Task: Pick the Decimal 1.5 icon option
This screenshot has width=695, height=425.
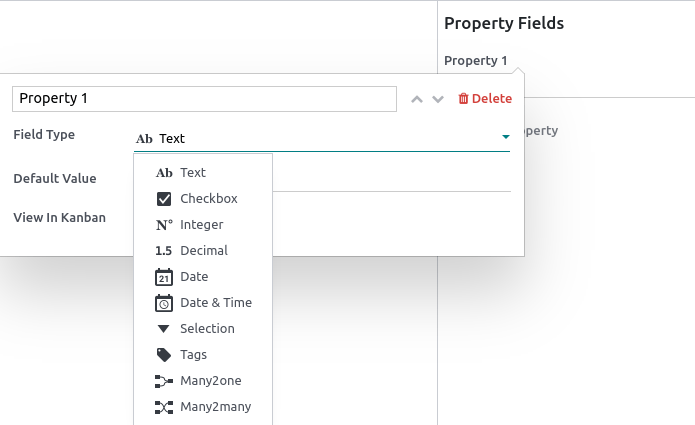Action: [x=164, y=251]
